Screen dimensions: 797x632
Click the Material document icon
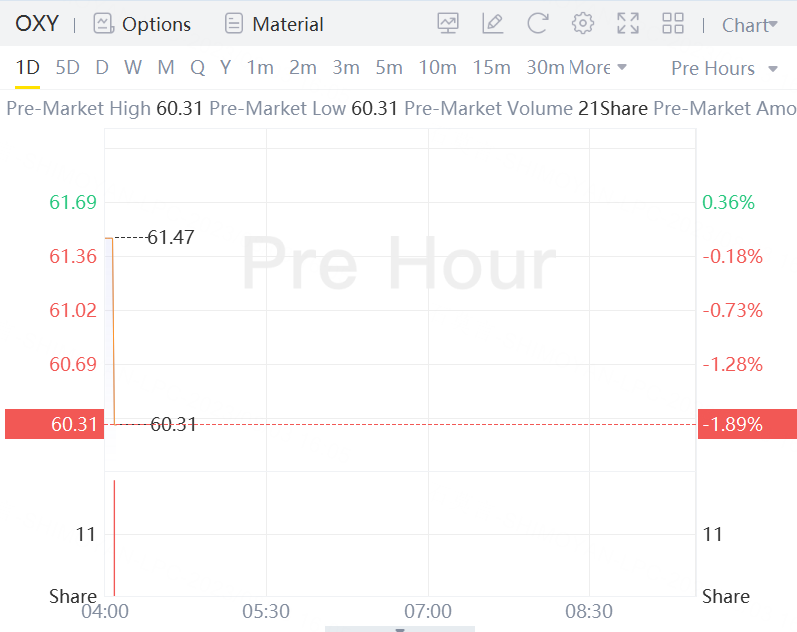click(234, 24)
